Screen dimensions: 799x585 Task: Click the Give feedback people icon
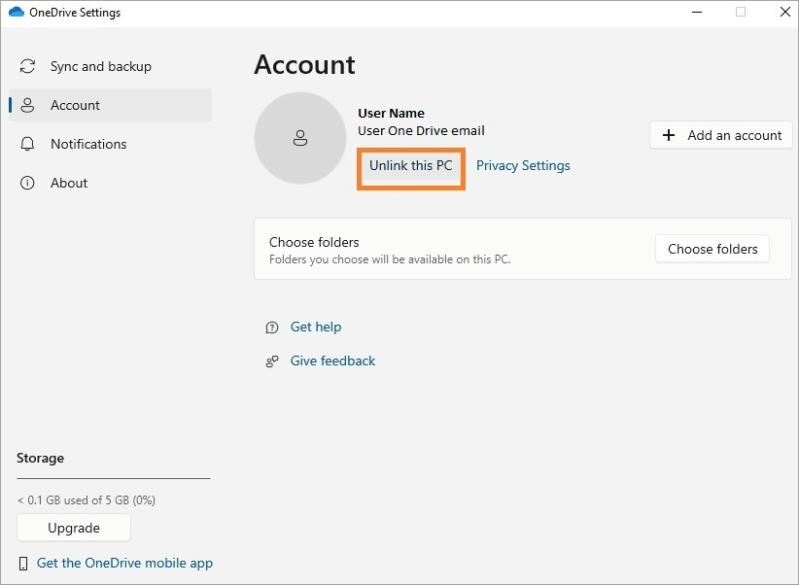point(272,361)
